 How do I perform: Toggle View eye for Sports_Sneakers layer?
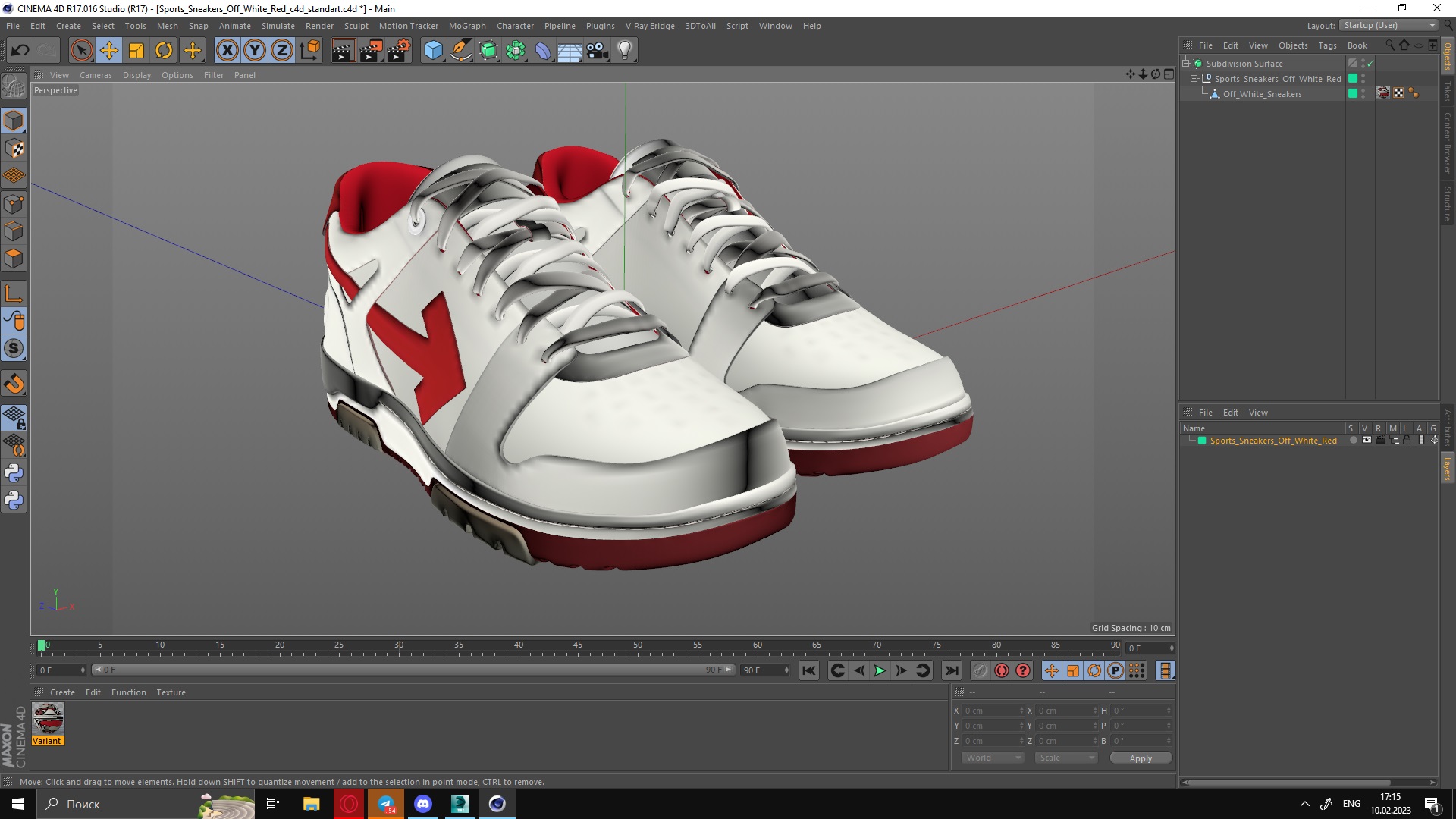(x=1367, y=441)
